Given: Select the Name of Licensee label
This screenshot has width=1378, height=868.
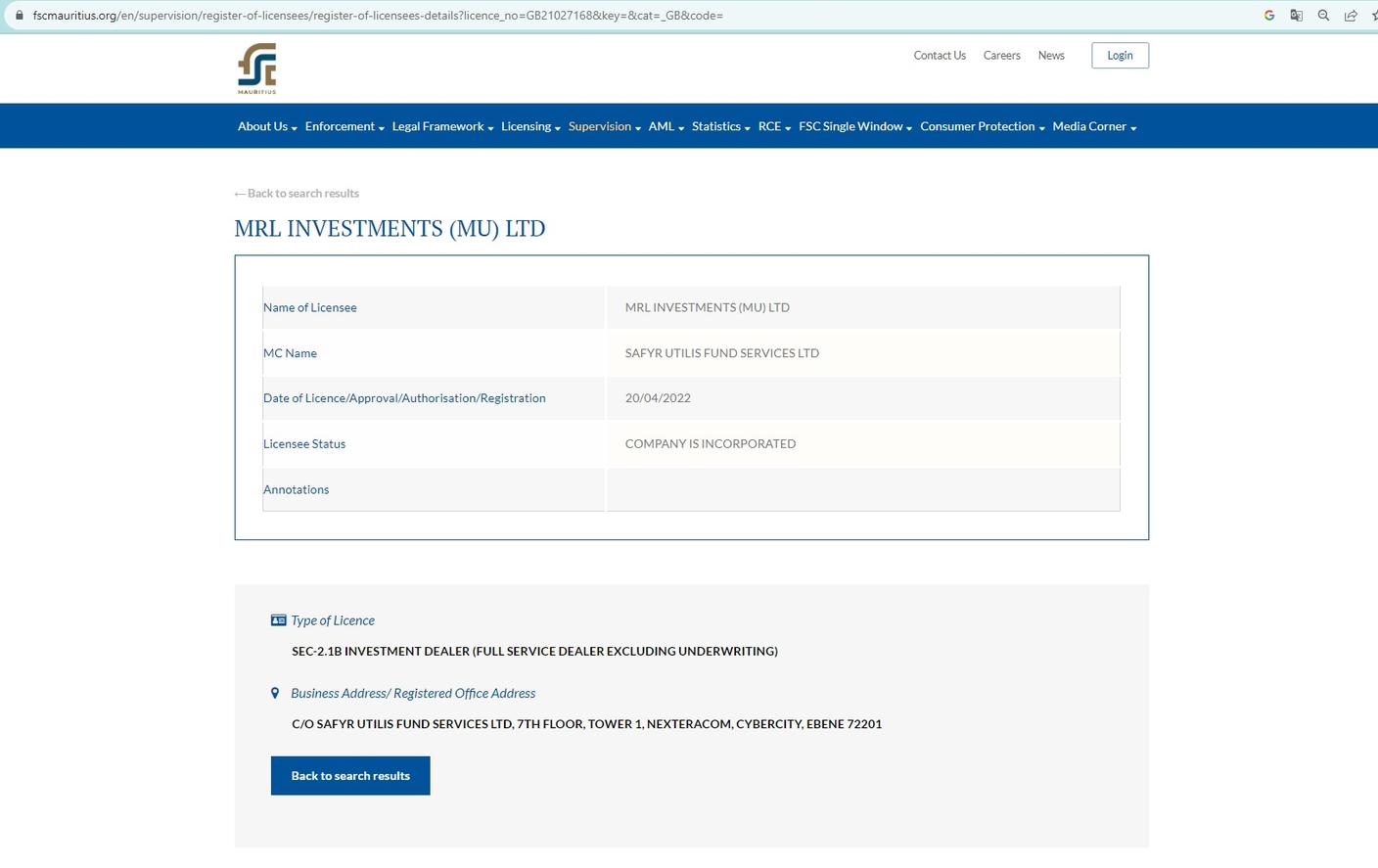Looking at the screenshot, I should click(x=310, y=307).
